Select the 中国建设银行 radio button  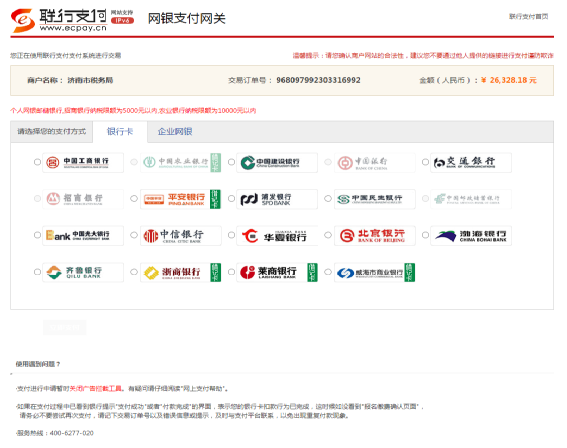click(x=231, y=162)
